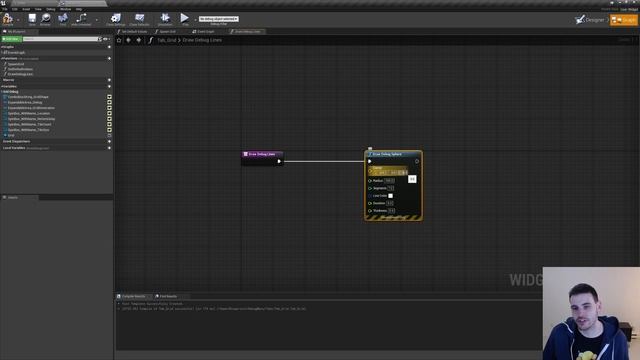Click the Thickness pin circle on Draw Debug Sphere
This screenshot has width=640, height=360.
(370, 211)
